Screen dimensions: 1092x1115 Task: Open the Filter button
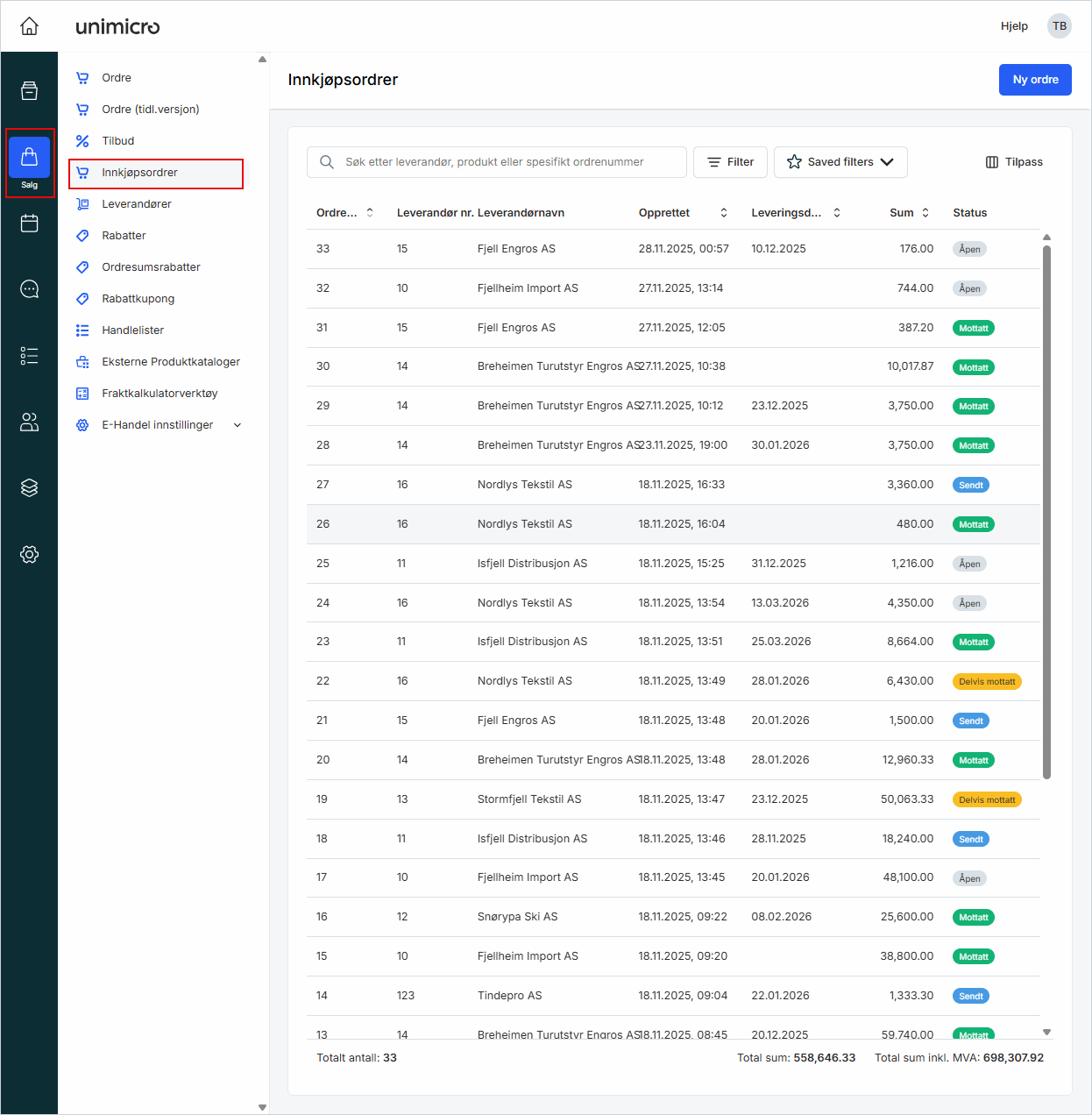(730, 162)
